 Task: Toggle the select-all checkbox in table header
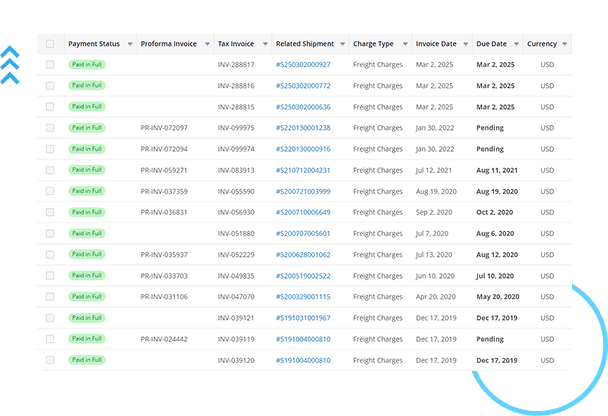tap(50, 44)
